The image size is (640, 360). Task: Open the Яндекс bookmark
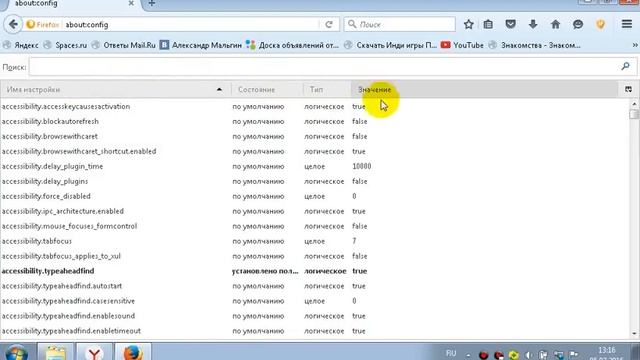tap(21, 45)
